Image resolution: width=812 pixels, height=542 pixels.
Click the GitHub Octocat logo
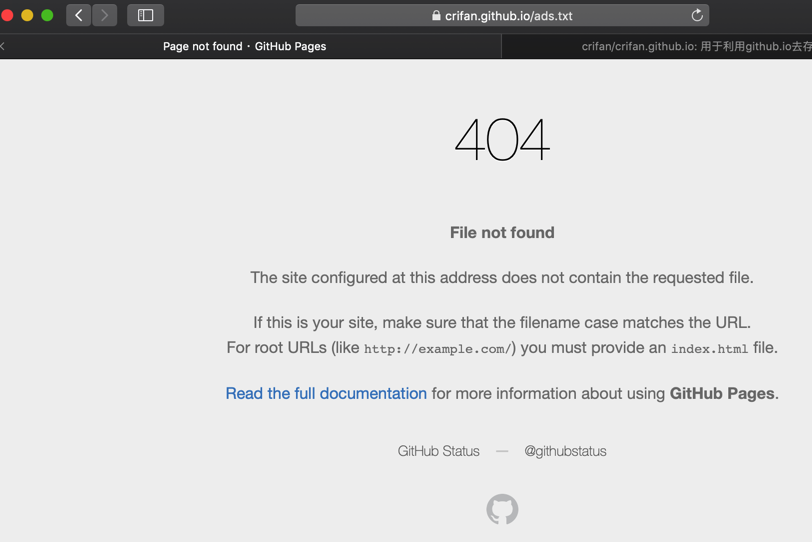(x=502, y=509)
